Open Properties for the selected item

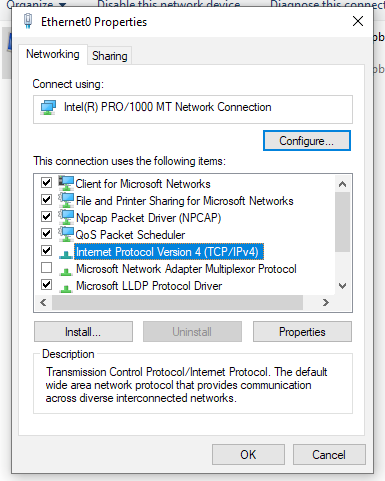click(302, 332)
